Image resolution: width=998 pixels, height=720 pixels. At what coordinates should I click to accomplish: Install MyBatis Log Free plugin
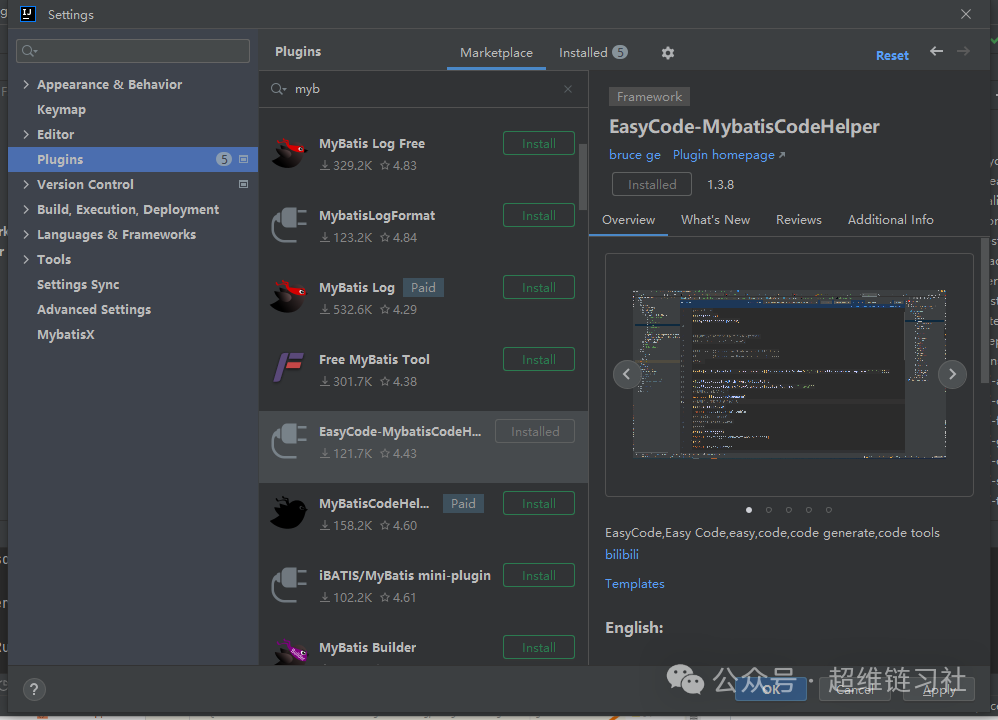pyautogui.click(x=538, y=143)
